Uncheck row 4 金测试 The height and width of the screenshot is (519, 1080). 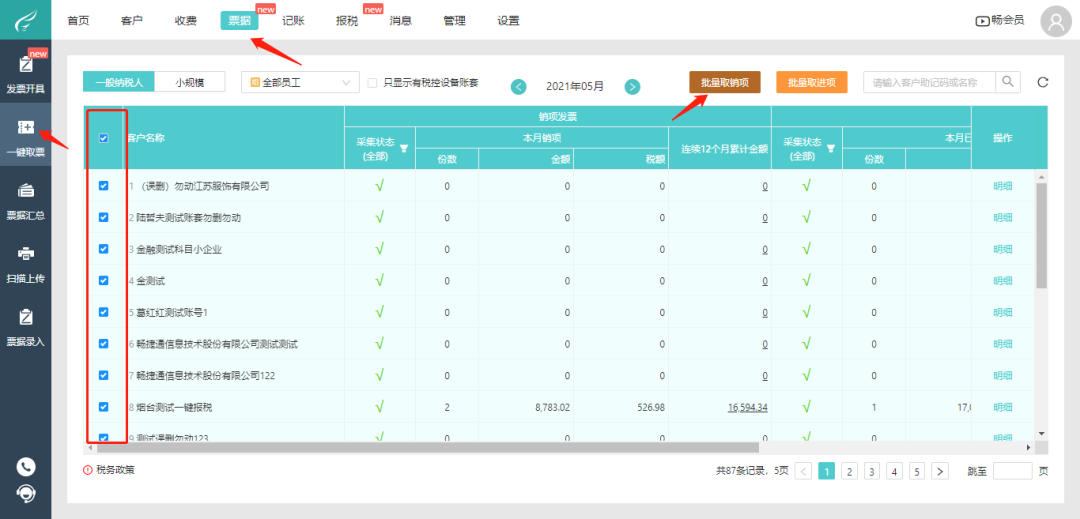coord(104,280)
